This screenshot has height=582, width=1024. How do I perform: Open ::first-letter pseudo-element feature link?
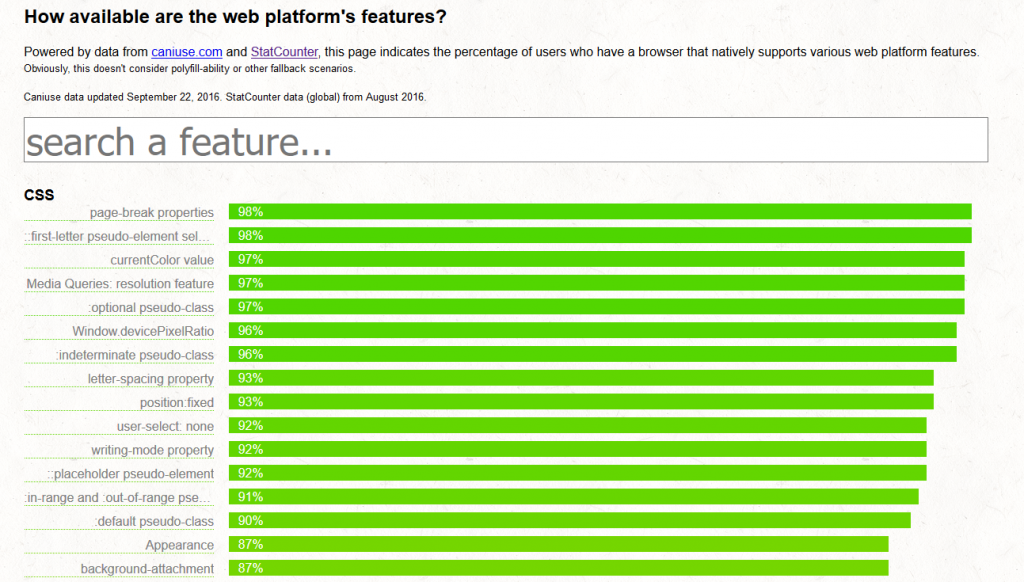point(118,236)
